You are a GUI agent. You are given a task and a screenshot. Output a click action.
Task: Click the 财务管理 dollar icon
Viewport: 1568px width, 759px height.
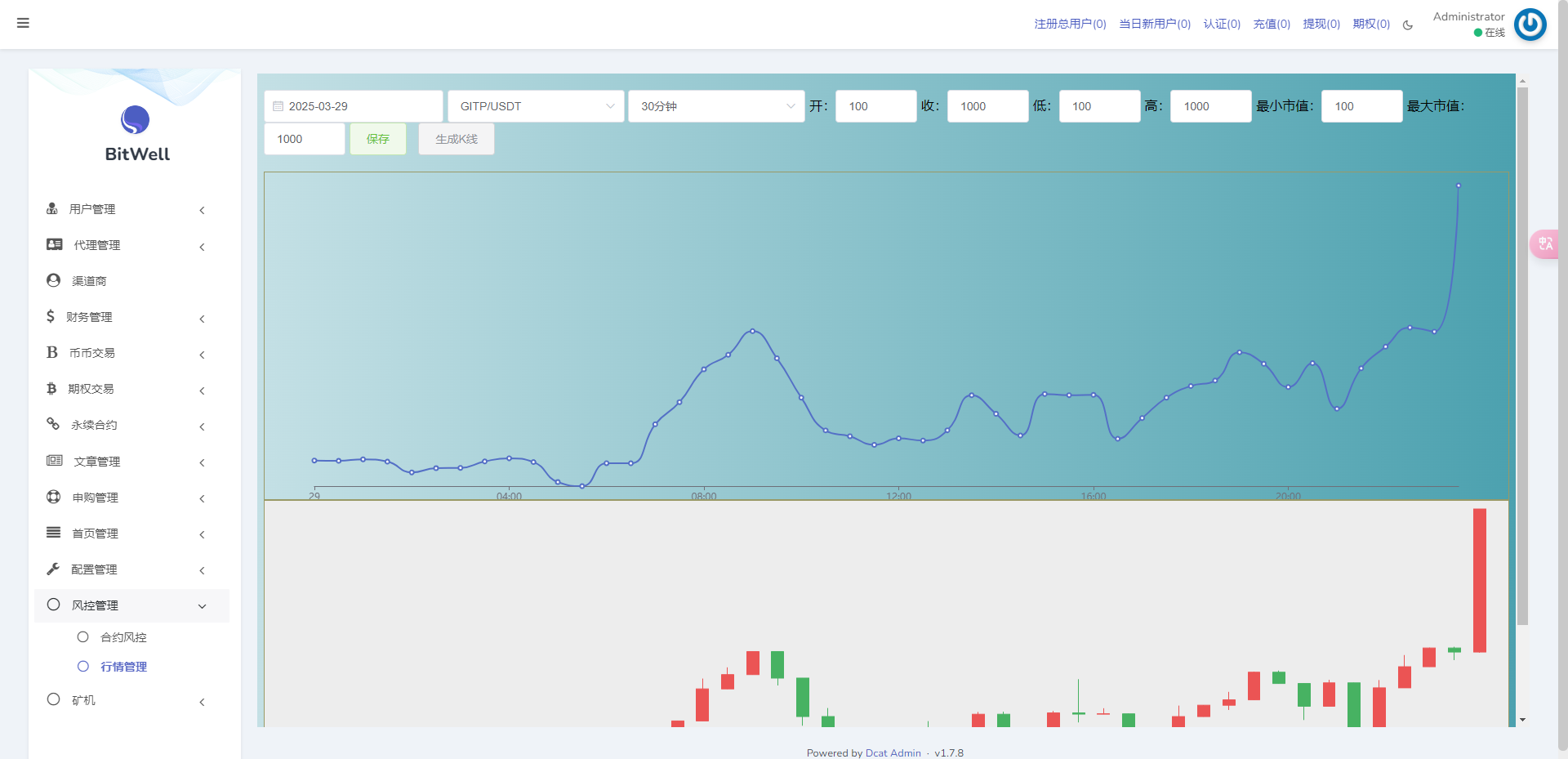[x=51, y=316]
